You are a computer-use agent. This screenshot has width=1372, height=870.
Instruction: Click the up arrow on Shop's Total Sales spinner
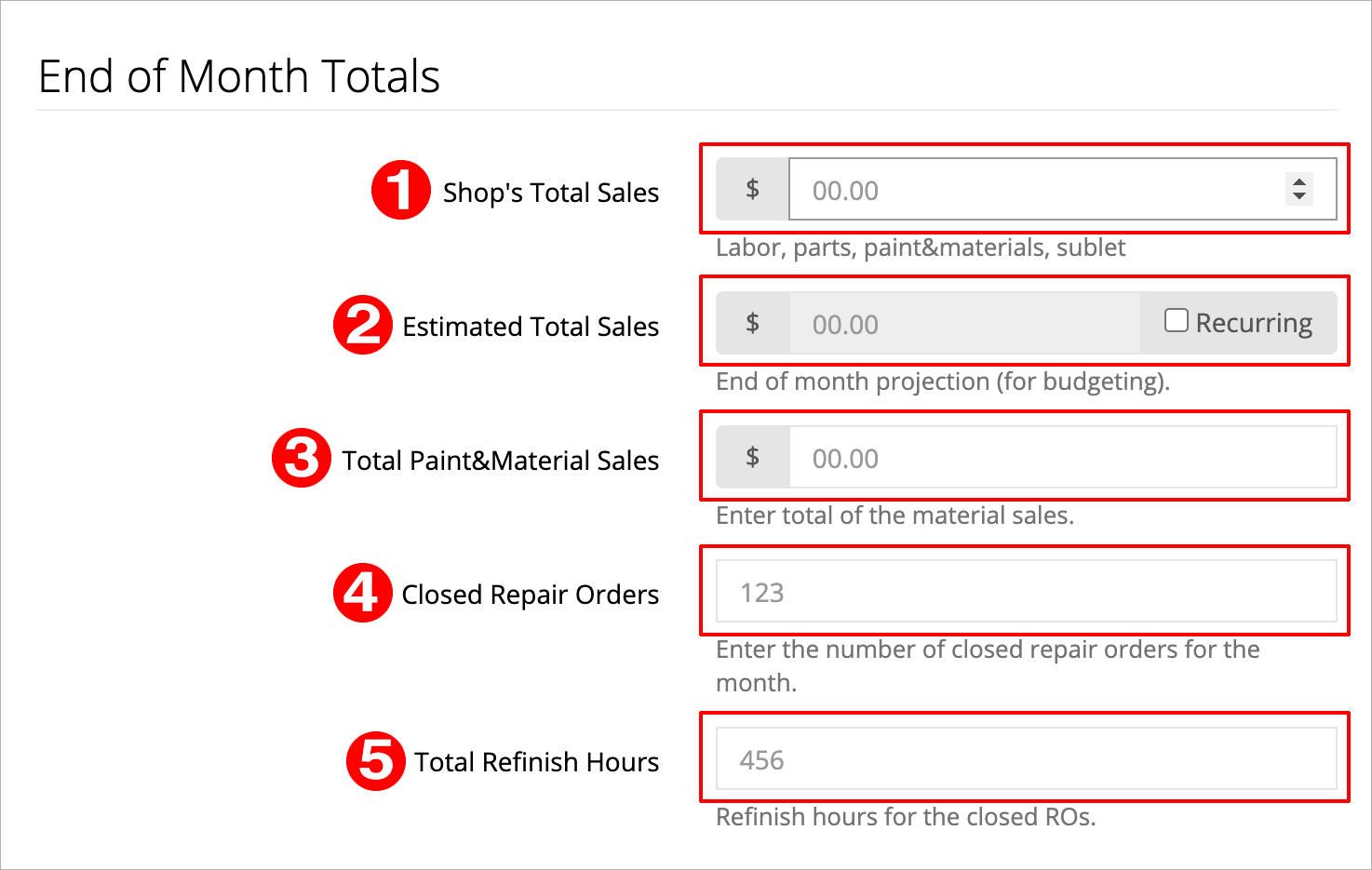coord(1299,183)
